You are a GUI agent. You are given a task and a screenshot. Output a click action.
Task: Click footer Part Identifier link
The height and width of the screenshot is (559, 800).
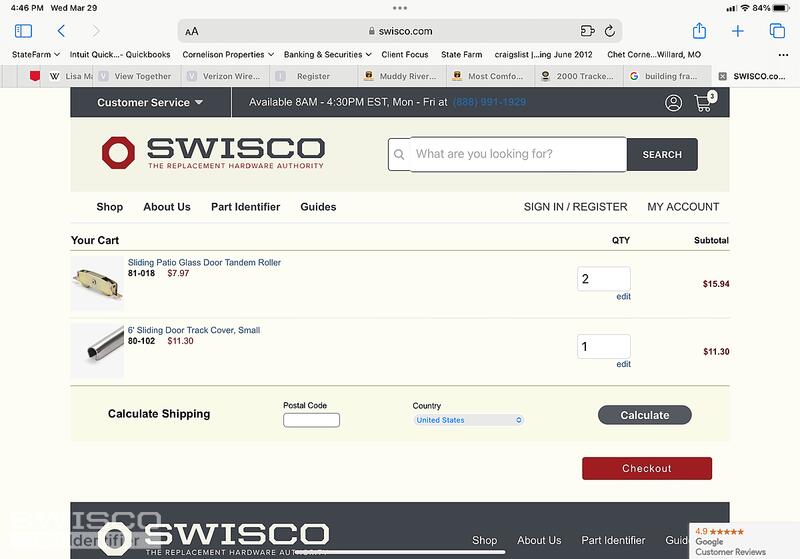pyautogui.click(x=613, y=540)
